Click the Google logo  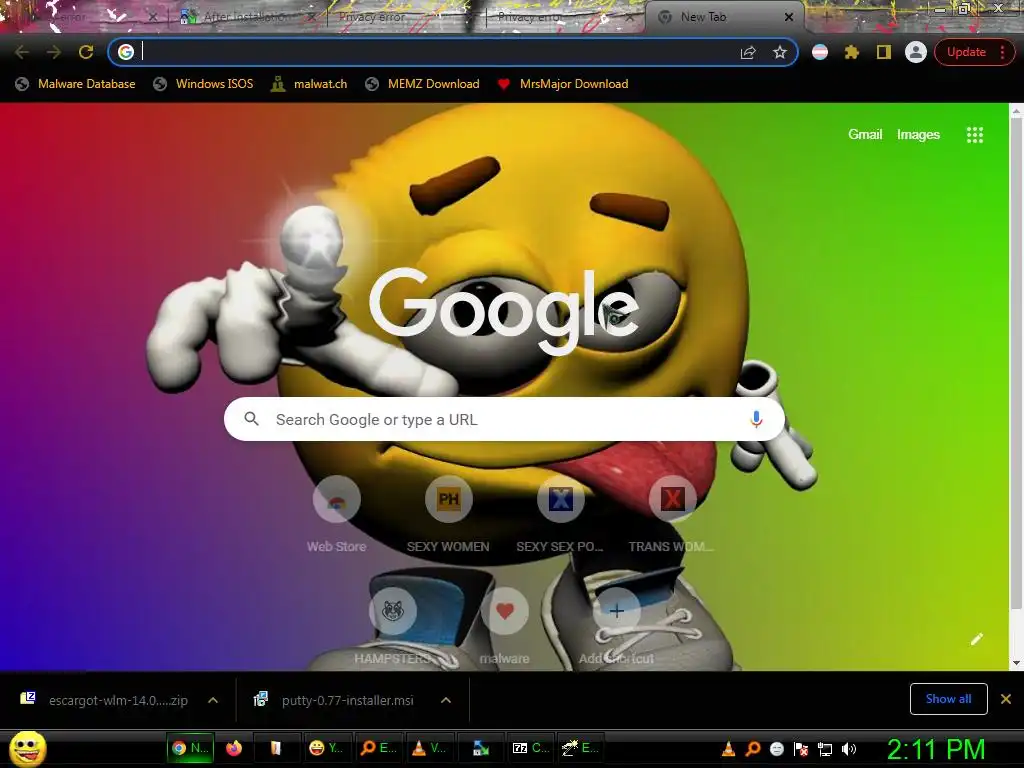(504, 311)
